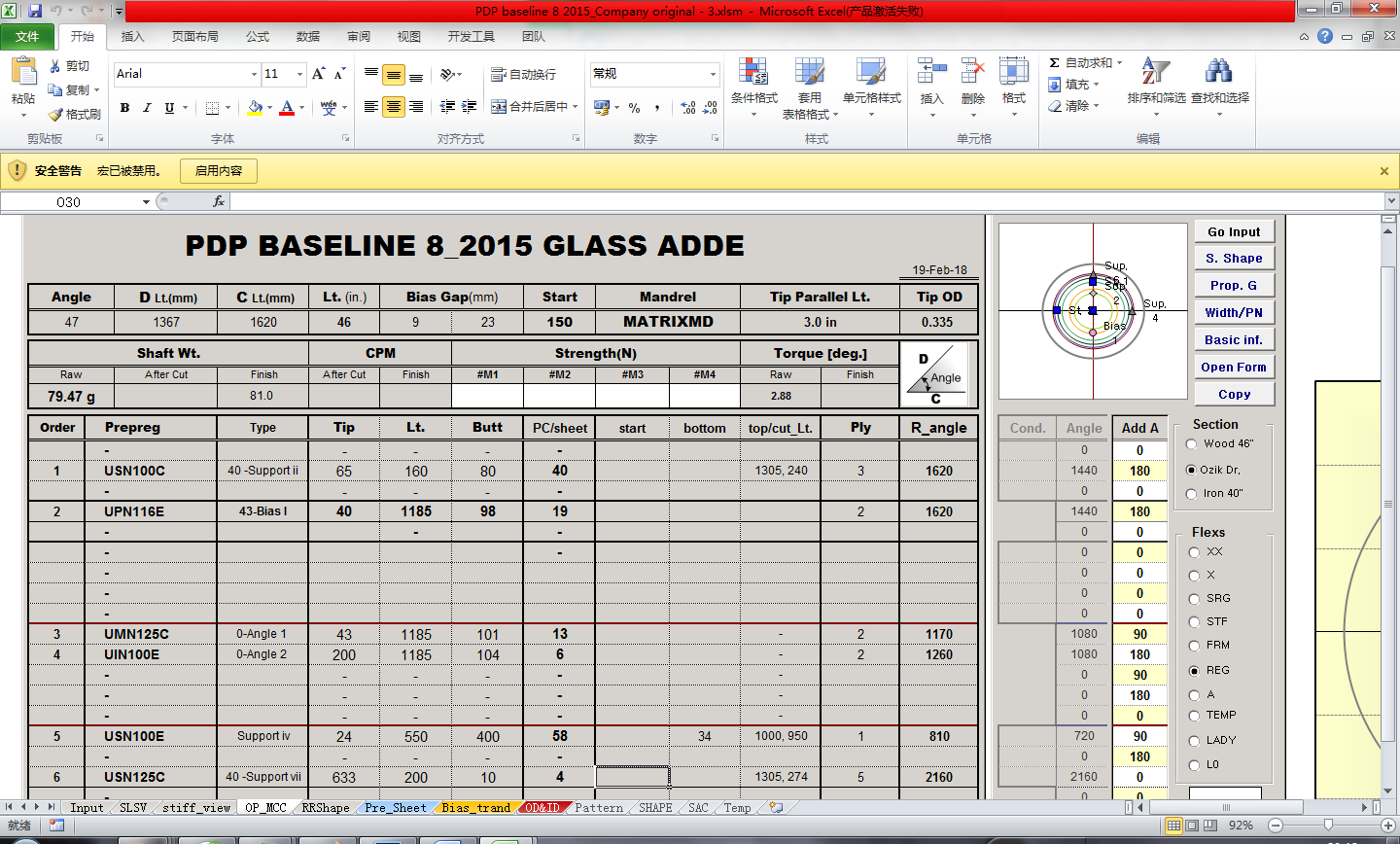Click the AutoSum sigma icon

click(1054, 63)
